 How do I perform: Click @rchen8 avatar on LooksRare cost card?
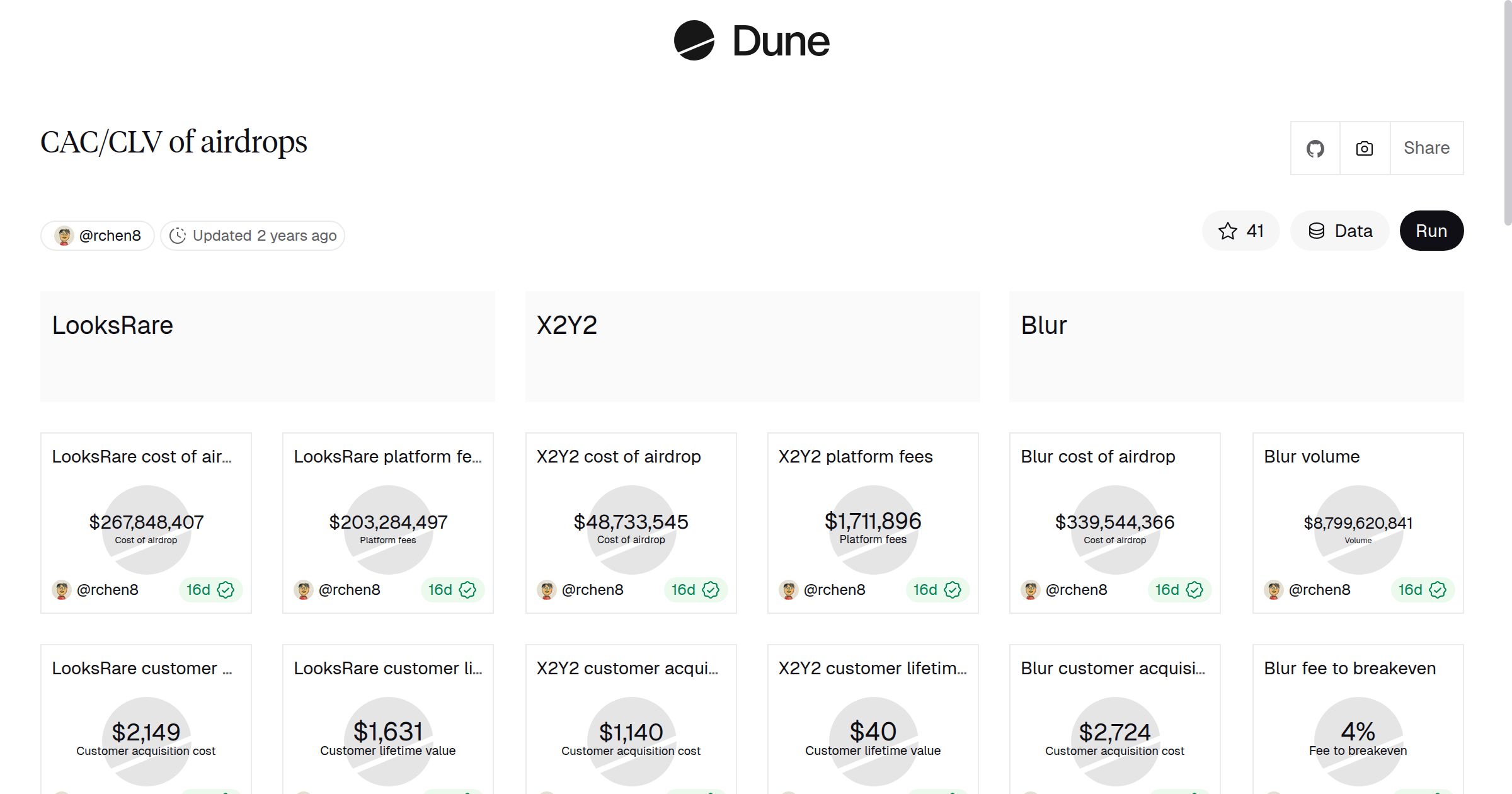[62, 590]
